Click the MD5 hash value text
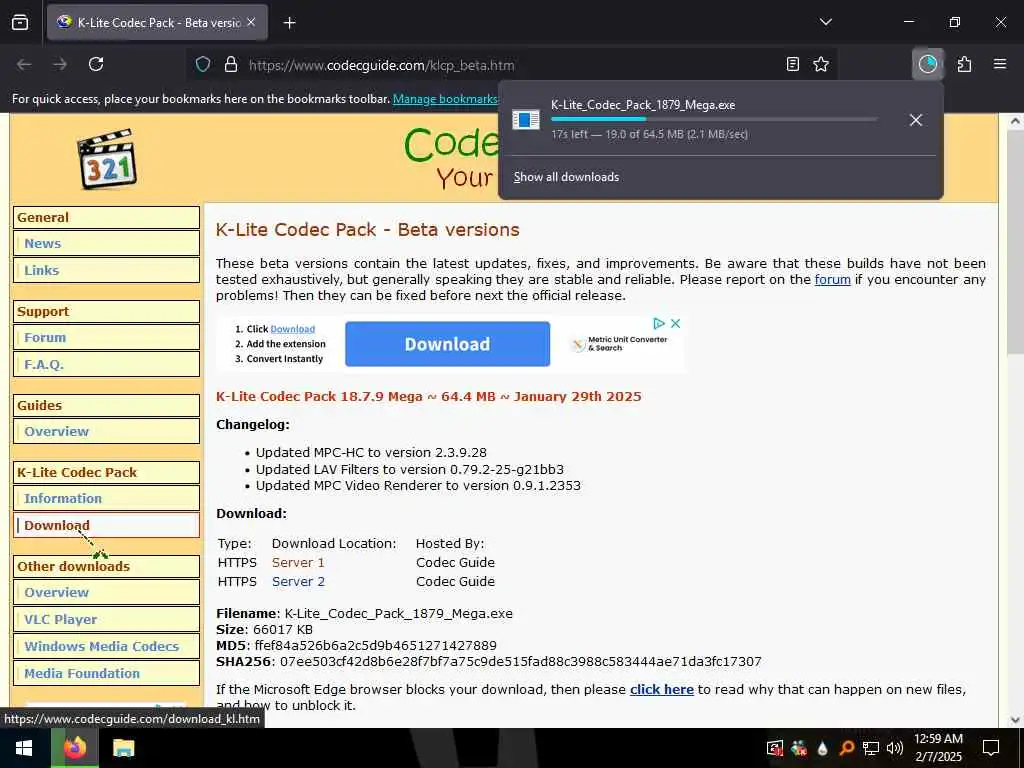The height and width of the screenshot is (768, 1024). click(376, 646)
